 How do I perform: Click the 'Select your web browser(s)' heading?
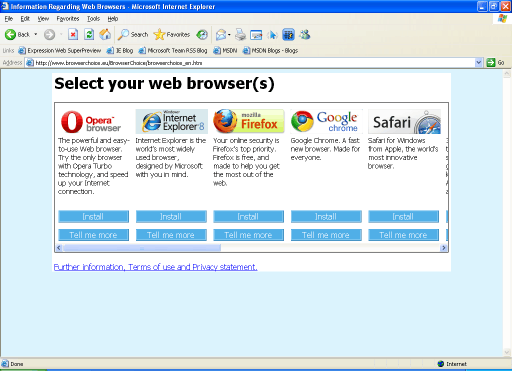pos(164,84)
